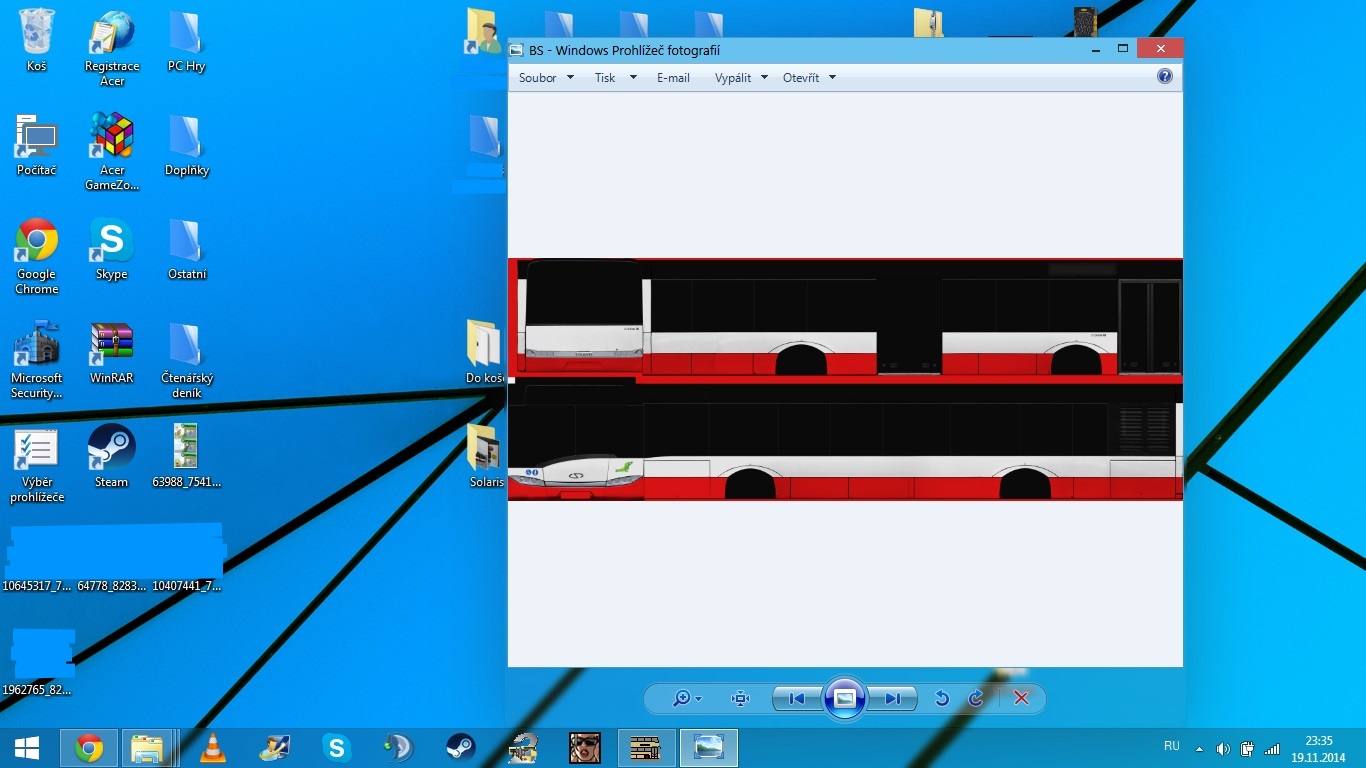Image resolution: width=1366 pixels, height=768 pixels.
Task: Delete the photo with red X
Action: (1021, 699)
